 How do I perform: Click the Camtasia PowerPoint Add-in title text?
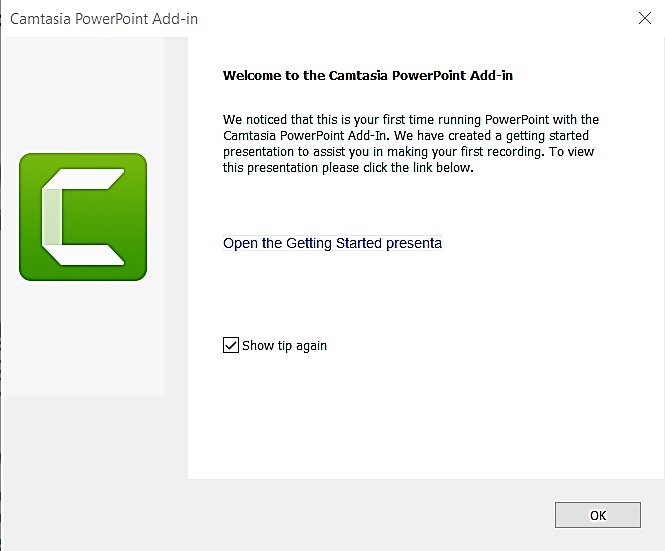click(104, 19)
